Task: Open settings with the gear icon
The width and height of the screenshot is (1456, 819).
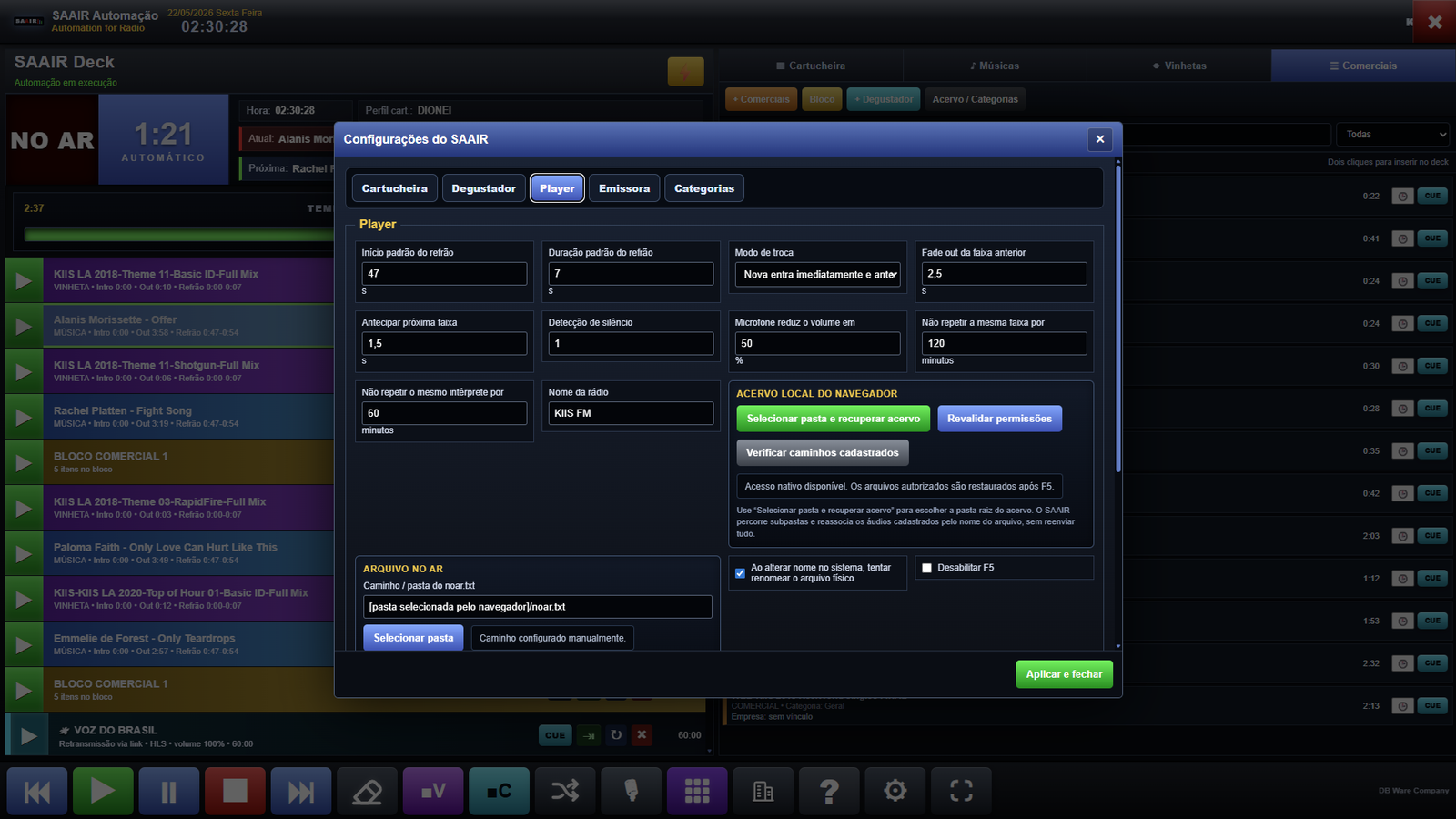Action: tap(895, 791)
